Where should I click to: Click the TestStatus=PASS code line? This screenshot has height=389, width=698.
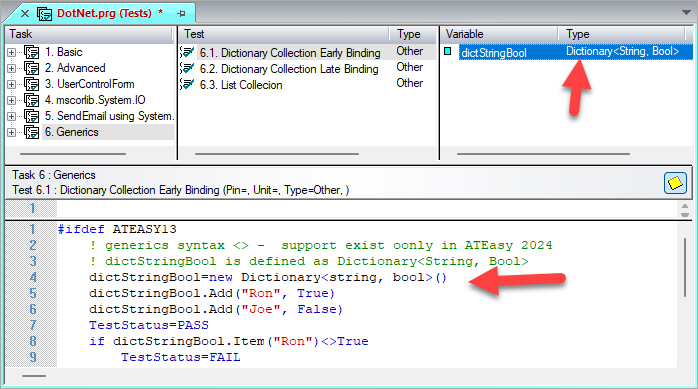tap(149, 325)
